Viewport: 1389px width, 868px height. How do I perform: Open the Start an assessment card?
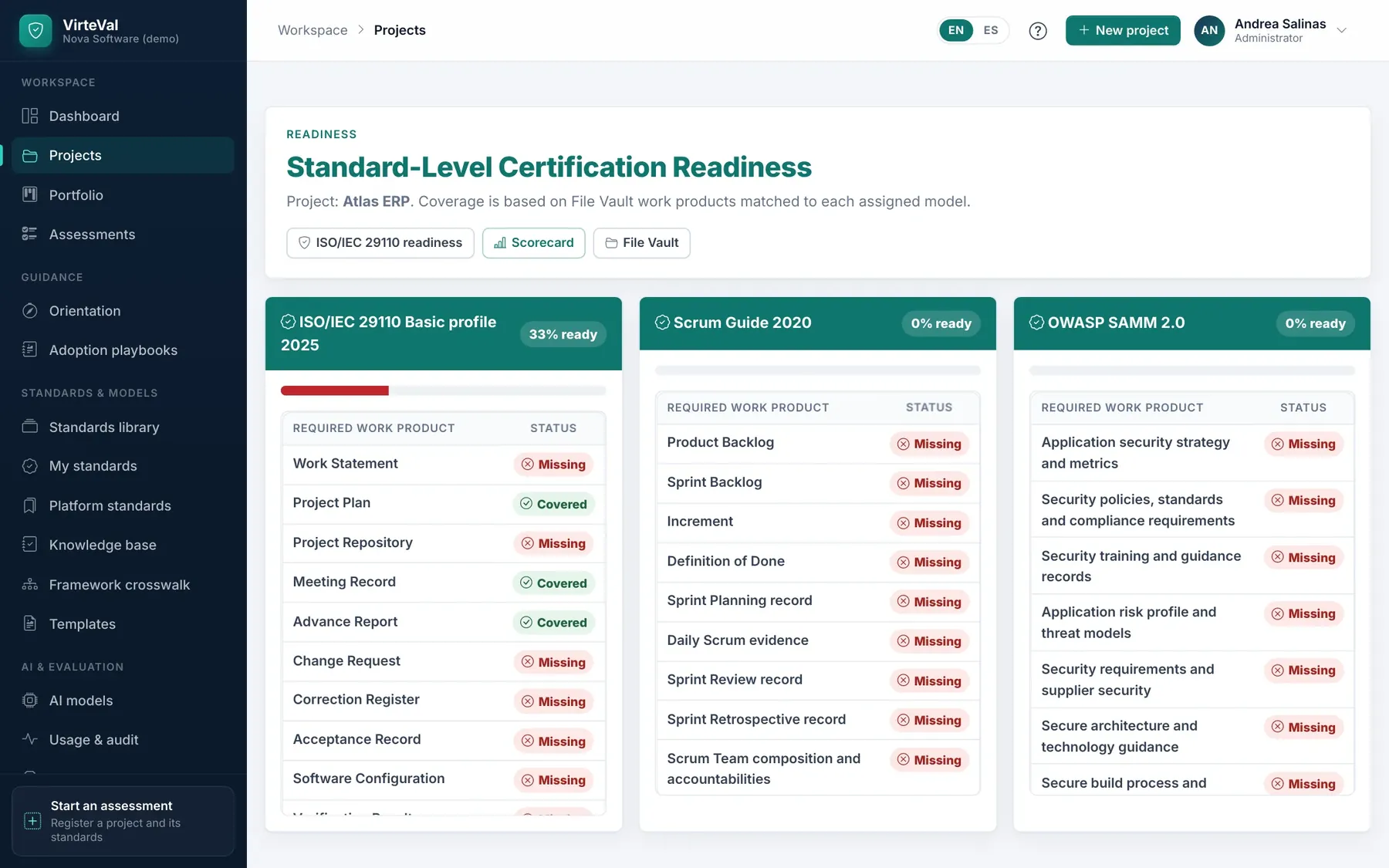point(123,821)
